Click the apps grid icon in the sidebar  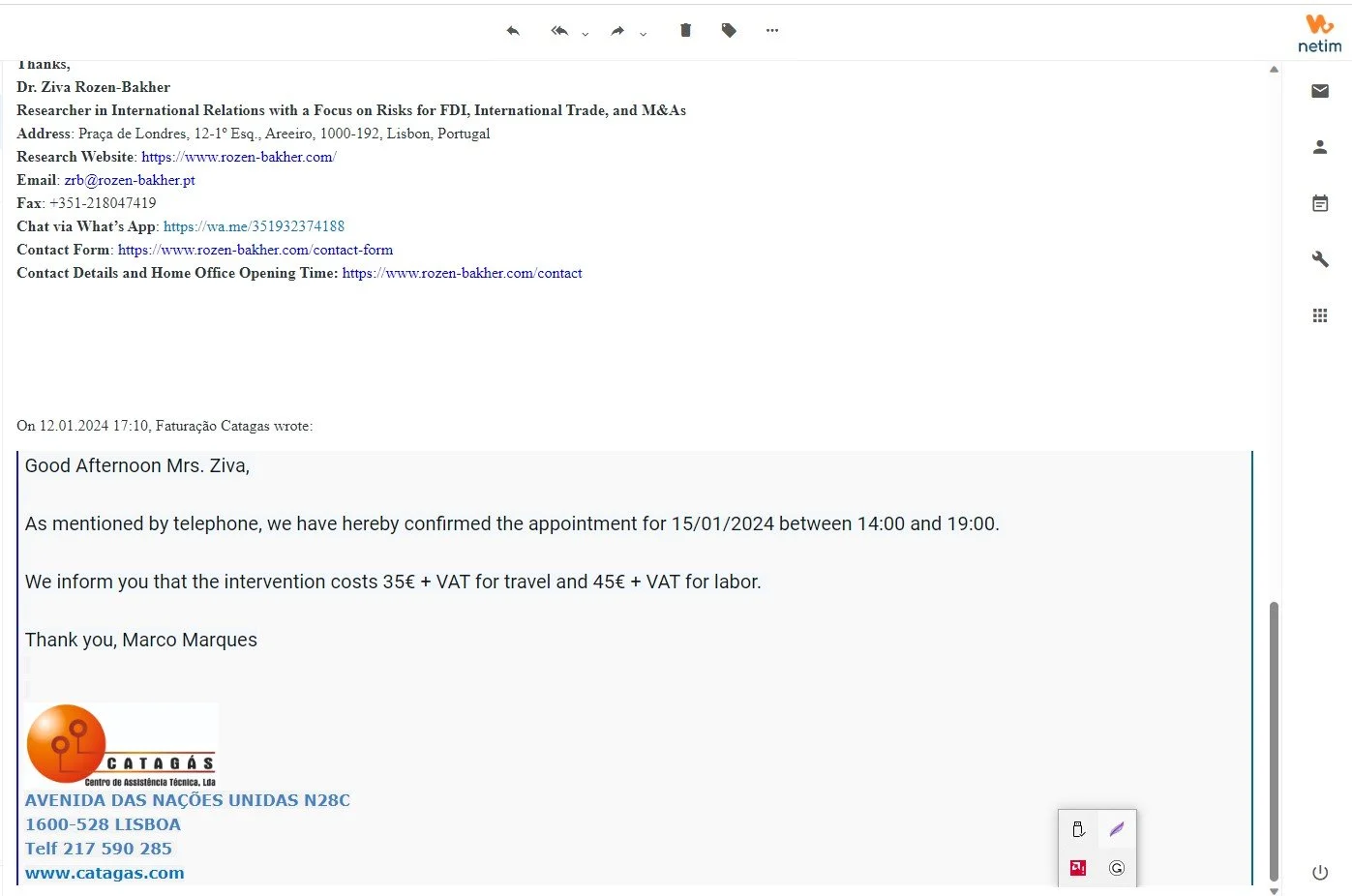[x=1320, y=314]
